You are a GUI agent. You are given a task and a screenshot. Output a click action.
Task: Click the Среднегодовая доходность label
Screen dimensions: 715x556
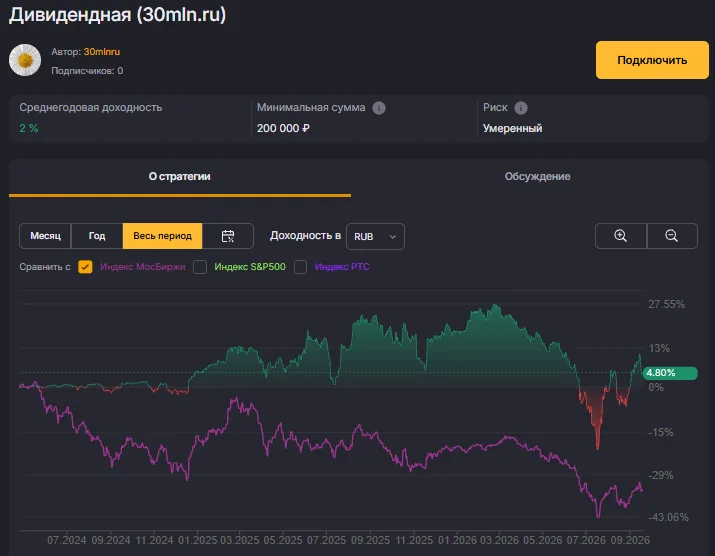click(91, 108)
